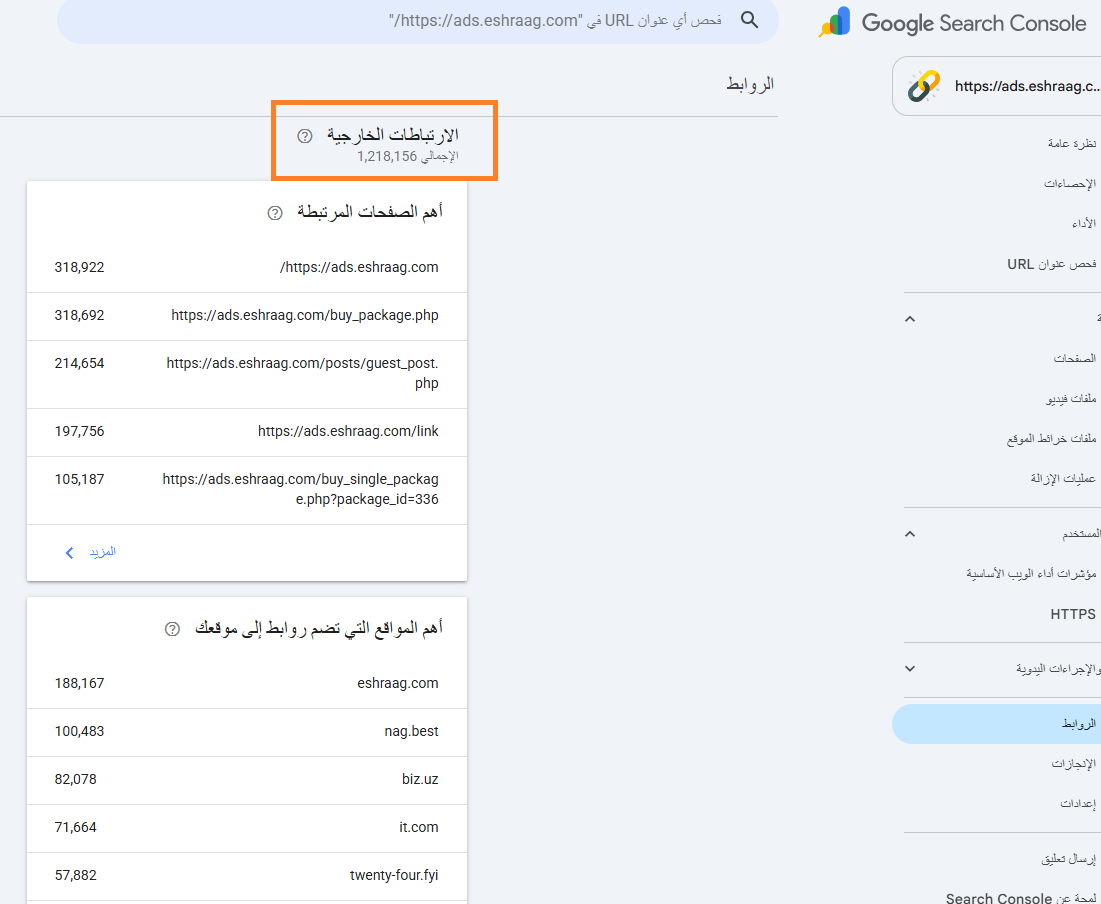The width and height of the screenshot is (1101, 904).
Task: Click the الروابط page heading
Action: click(x=750, y=84)
